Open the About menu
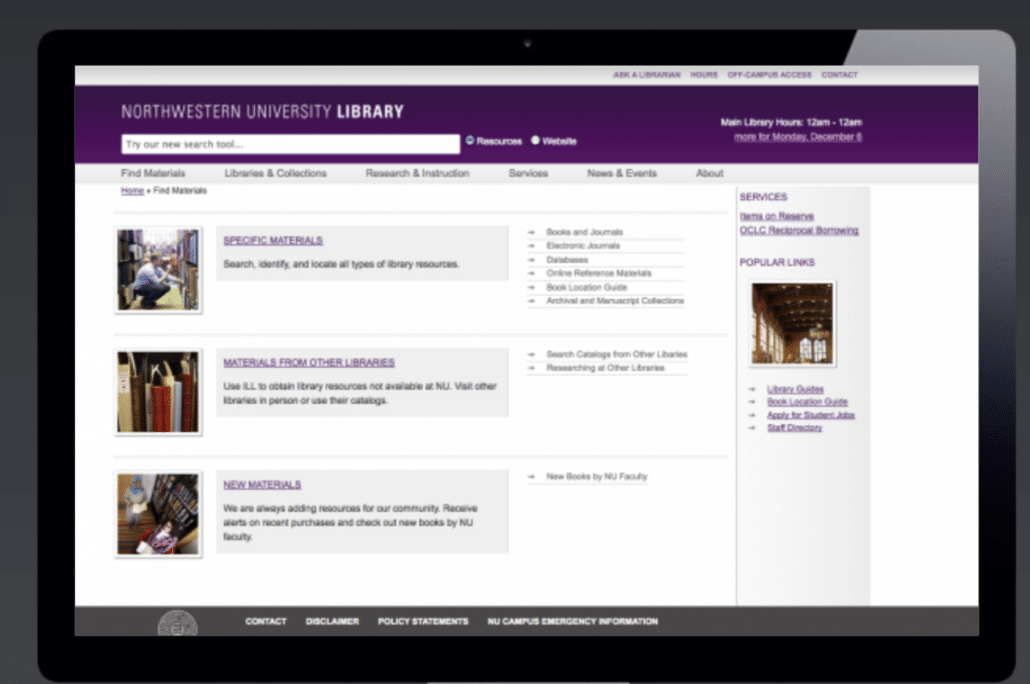Image resolution: width=1030 pixels, height=684 pixels. tap(709, 173)
